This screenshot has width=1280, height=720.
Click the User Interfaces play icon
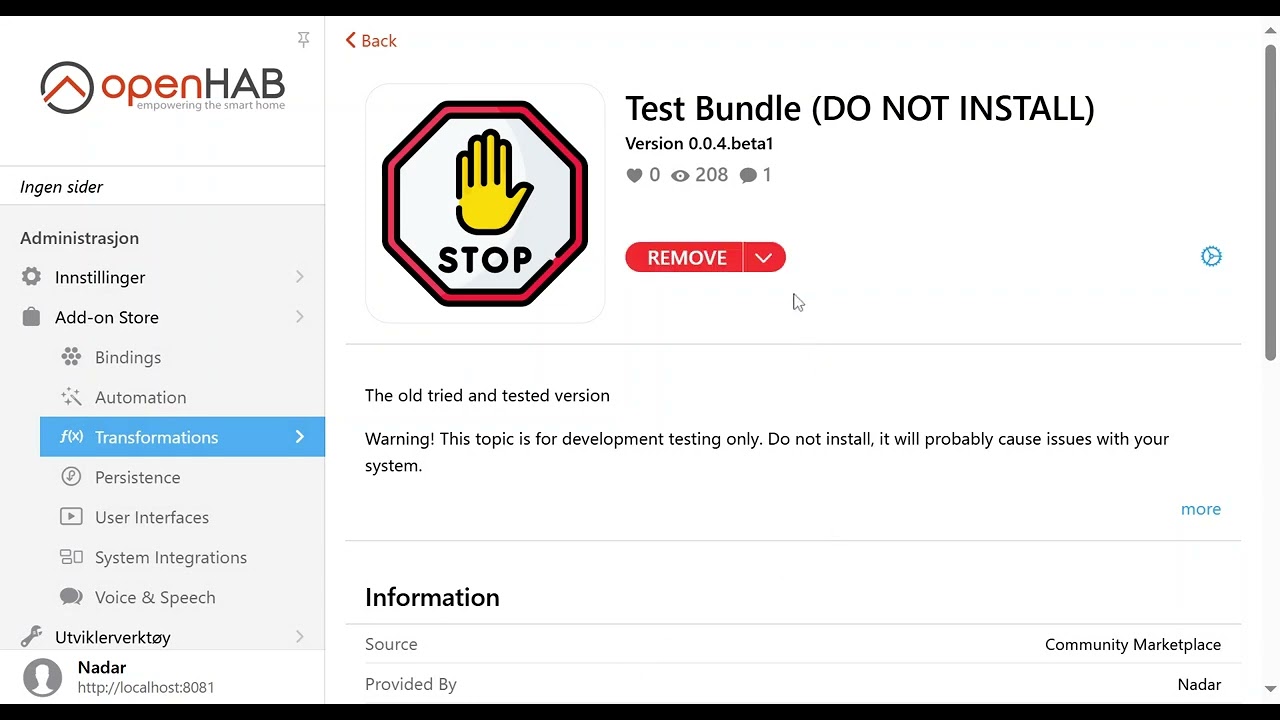[x=71, y=517]
